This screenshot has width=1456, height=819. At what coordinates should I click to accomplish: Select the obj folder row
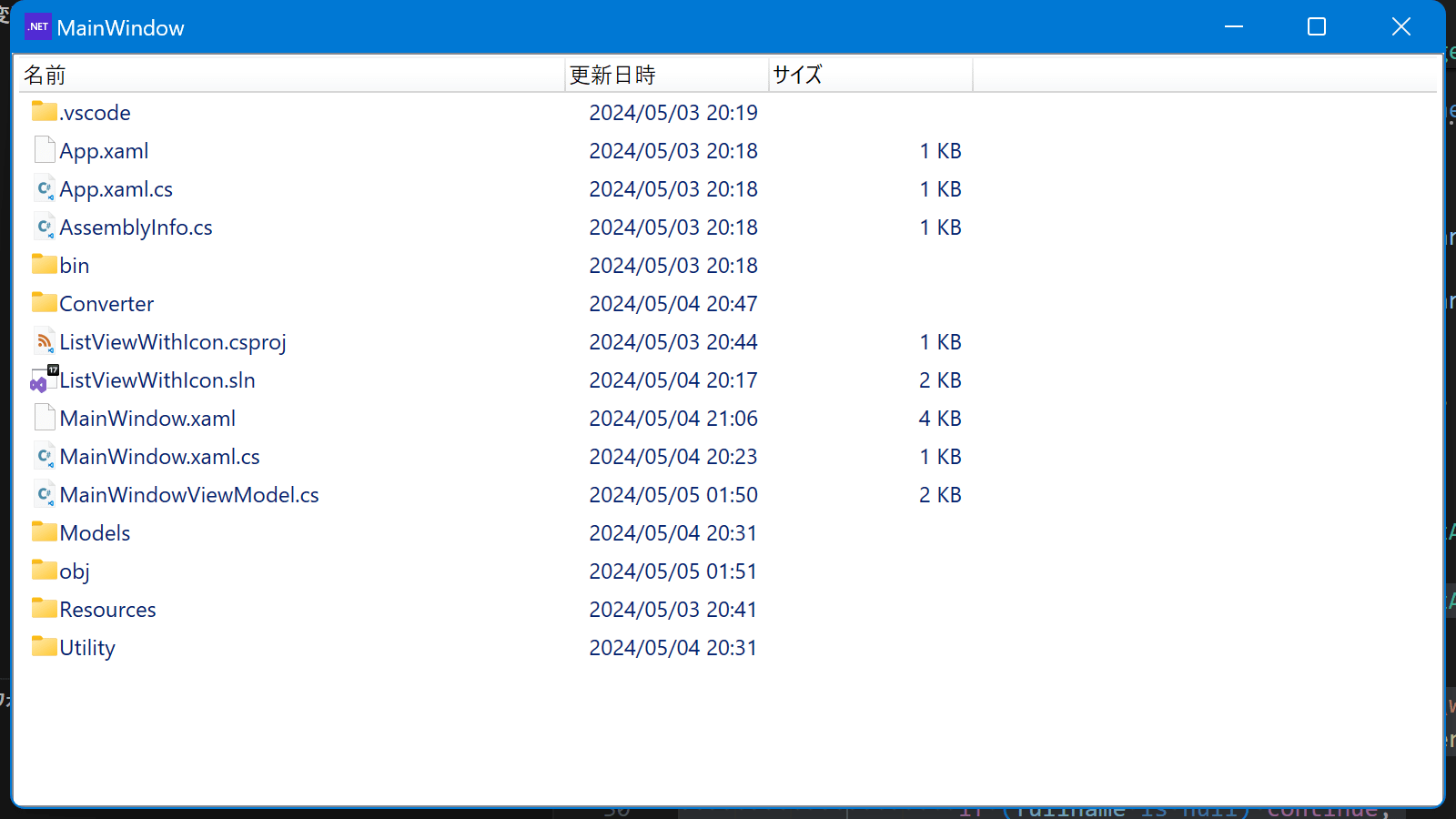[74, 571]
